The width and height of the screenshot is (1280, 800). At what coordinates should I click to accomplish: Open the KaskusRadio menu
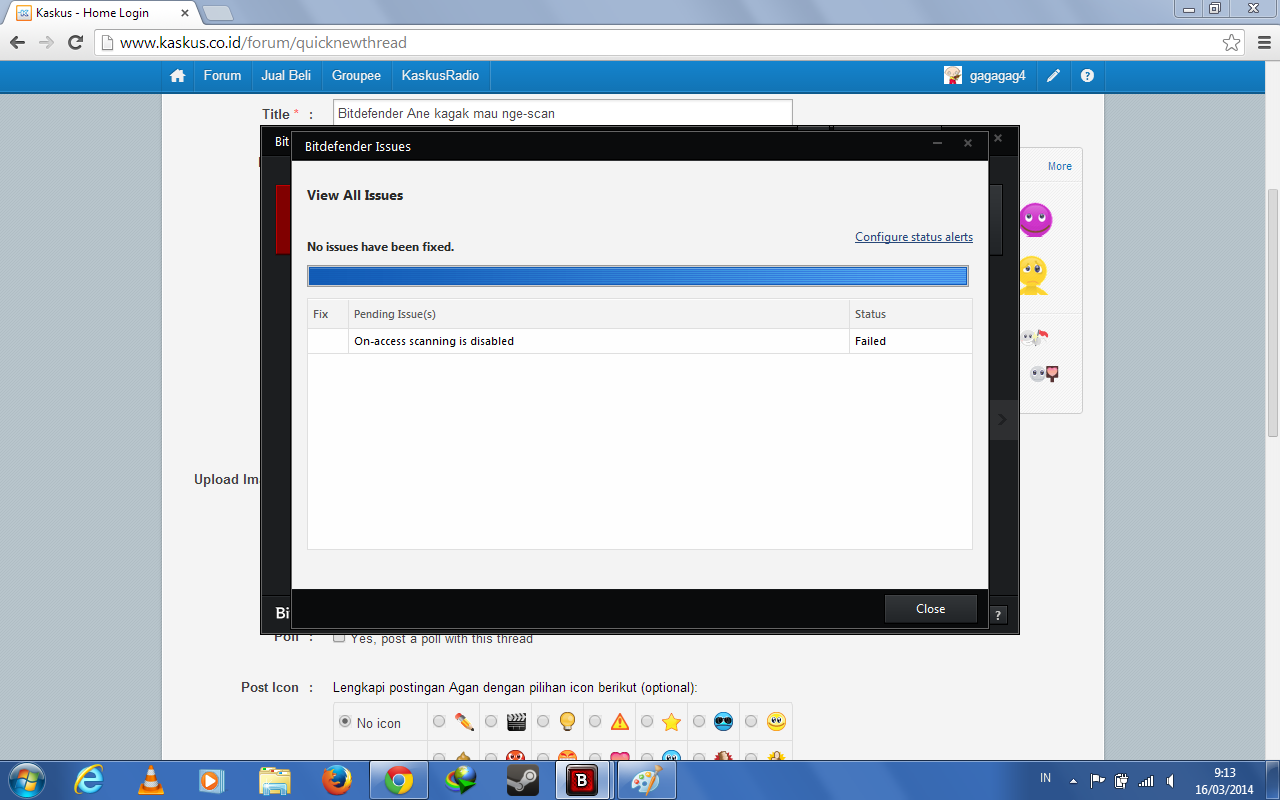[440, 76]
